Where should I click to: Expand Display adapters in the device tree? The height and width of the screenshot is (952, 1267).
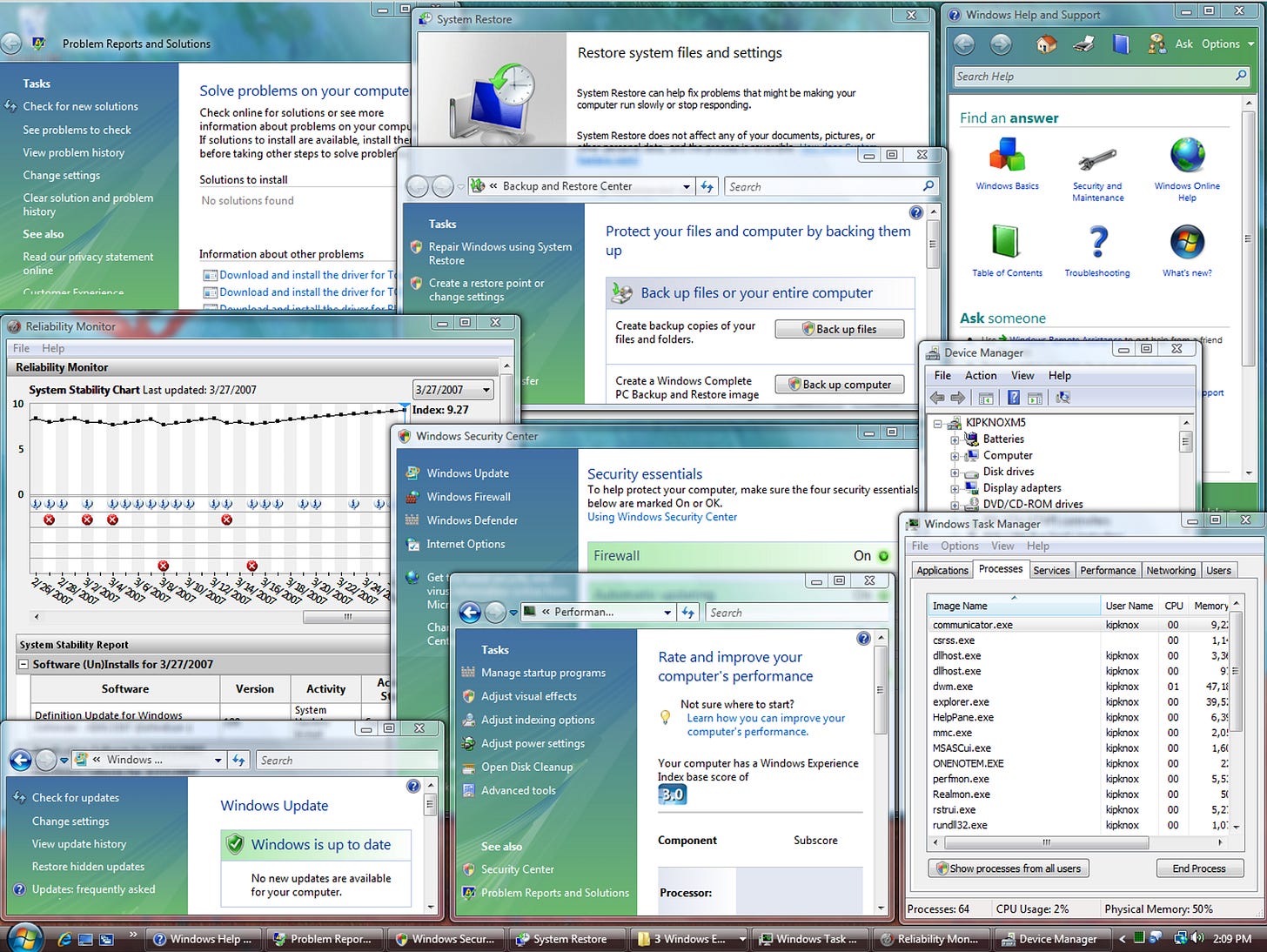click(954, 487)
